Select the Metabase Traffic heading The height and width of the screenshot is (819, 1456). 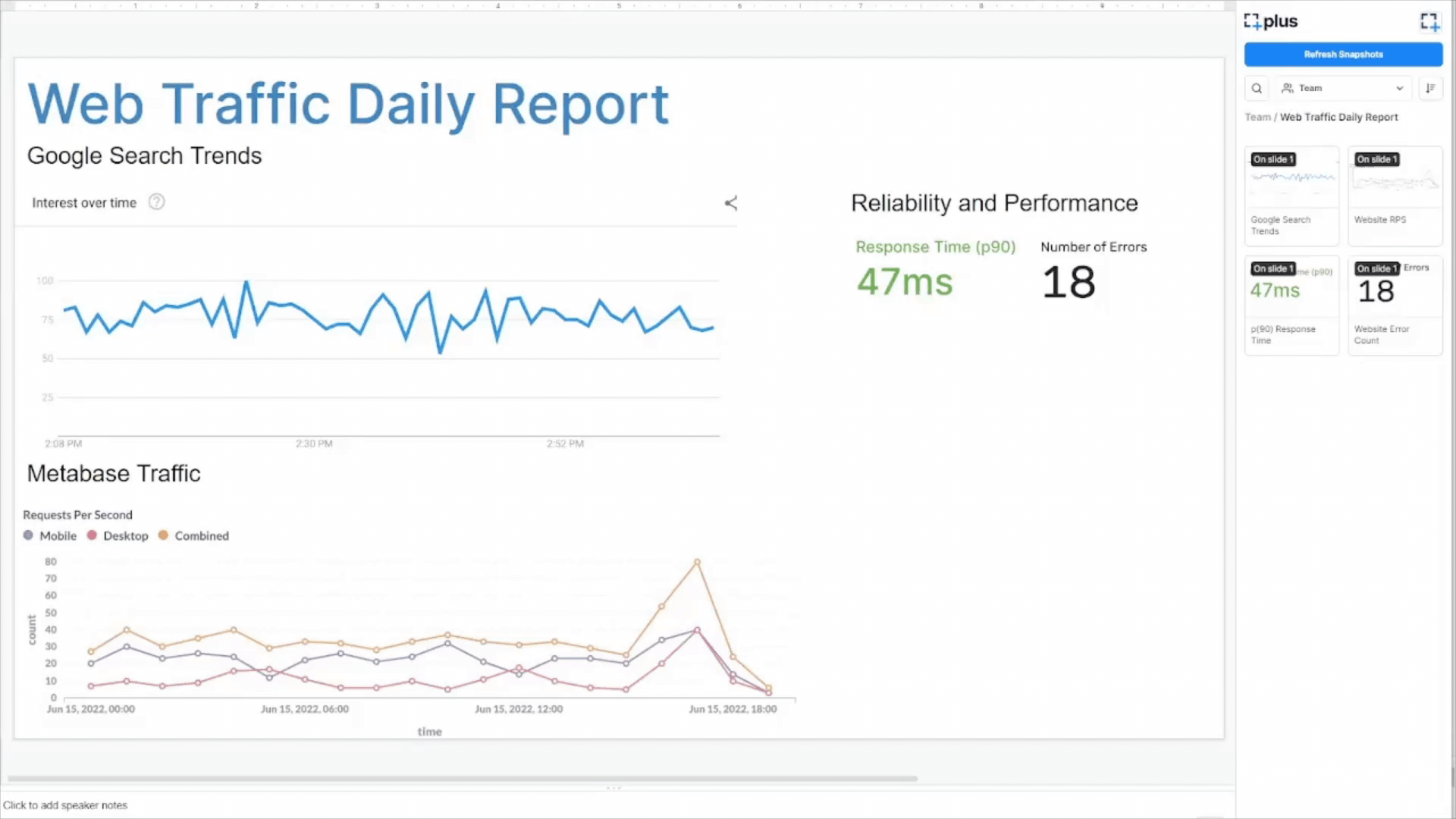pos(114,473)
